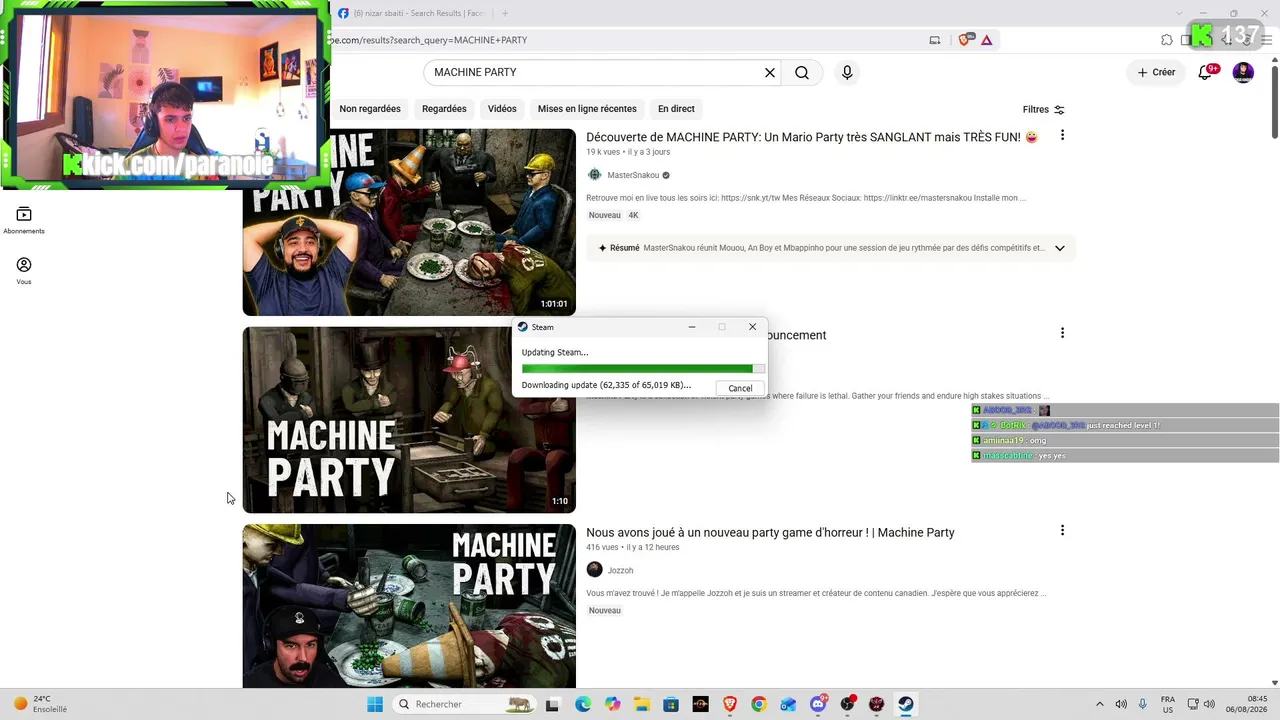
Task: Open the Windows Start menu
Action: [375, 704]
